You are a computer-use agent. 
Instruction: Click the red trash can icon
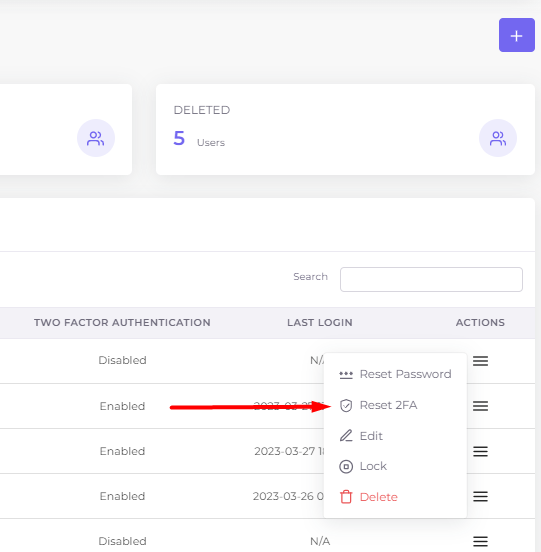point(346,497)
